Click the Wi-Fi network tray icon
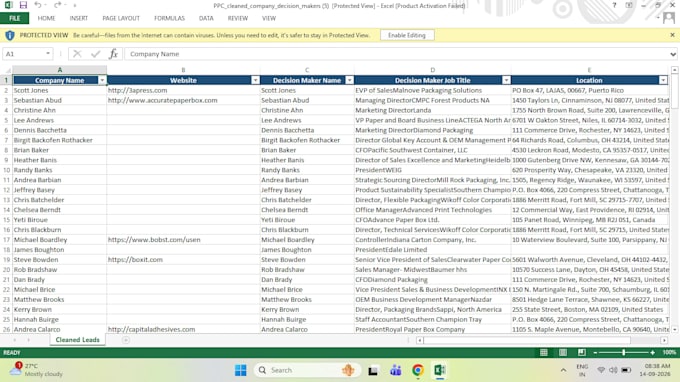Viewport: 680px width, 382px height. click(x=601, y=370)
